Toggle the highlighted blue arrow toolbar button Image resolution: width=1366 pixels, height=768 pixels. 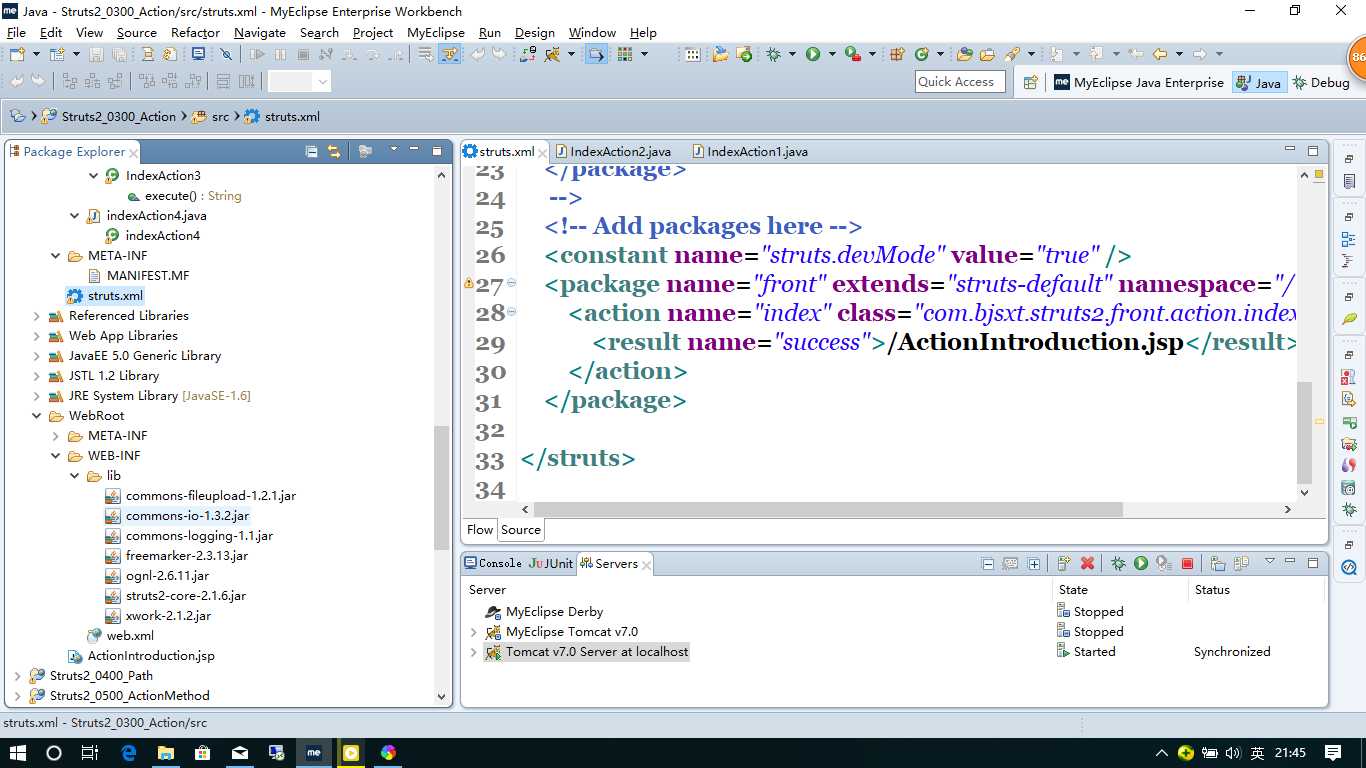(x=596, y=54)
